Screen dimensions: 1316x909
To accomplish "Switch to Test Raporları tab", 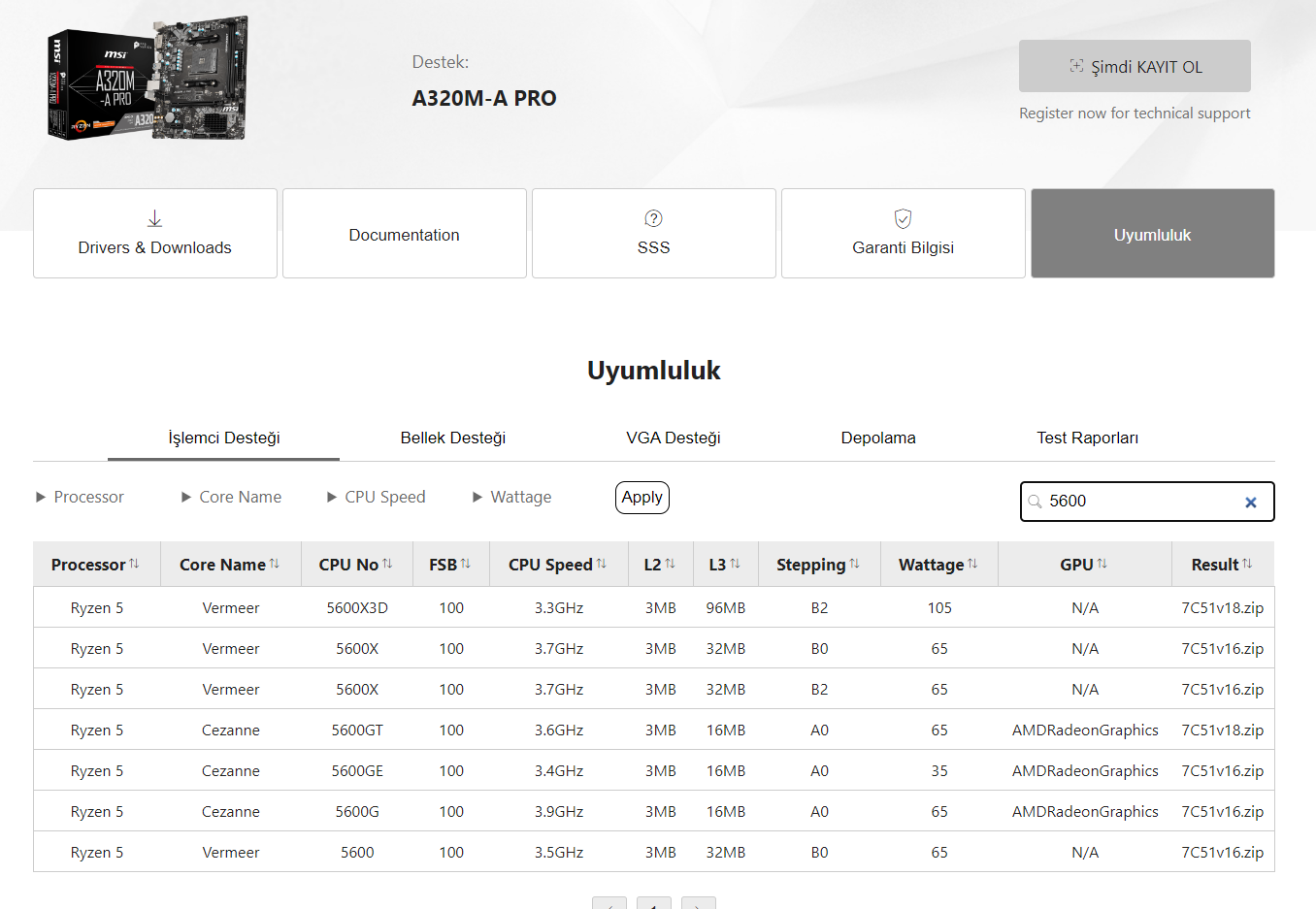I will tap(1088, 438).
